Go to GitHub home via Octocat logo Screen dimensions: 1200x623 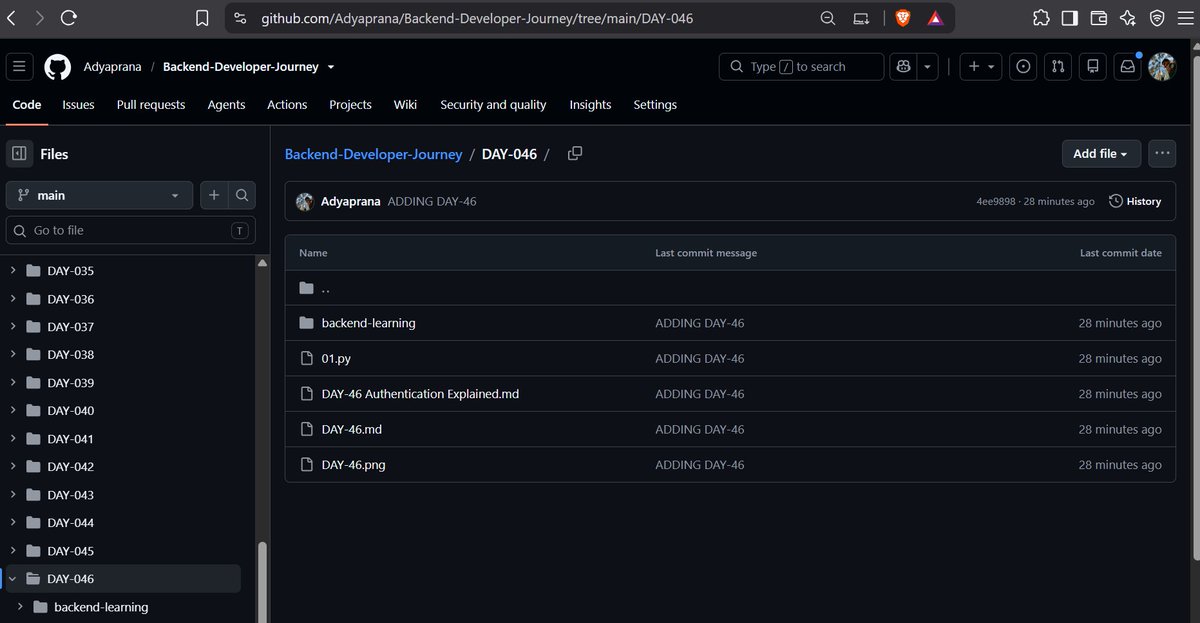(58, 67)
